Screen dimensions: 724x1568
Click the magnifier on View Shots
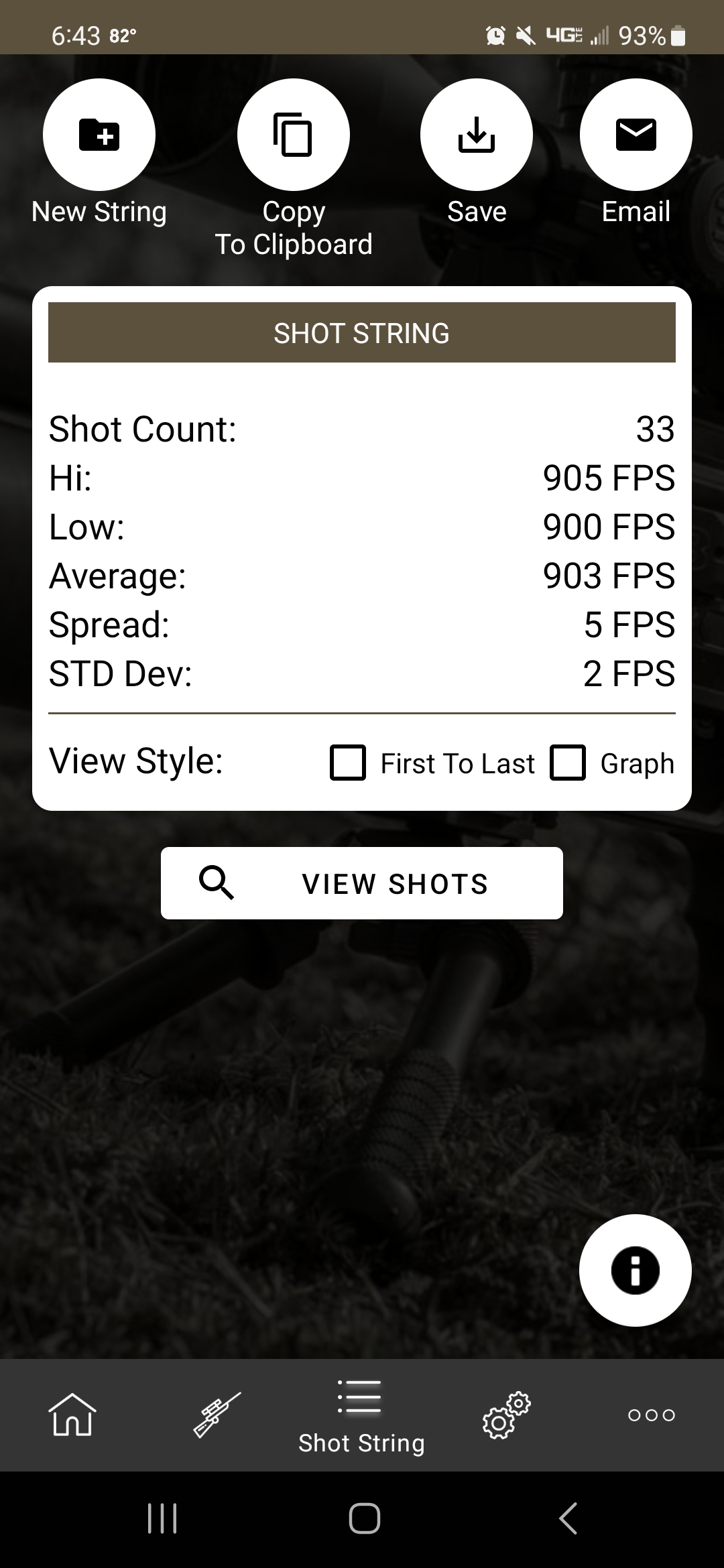click(x=217, y=883)
